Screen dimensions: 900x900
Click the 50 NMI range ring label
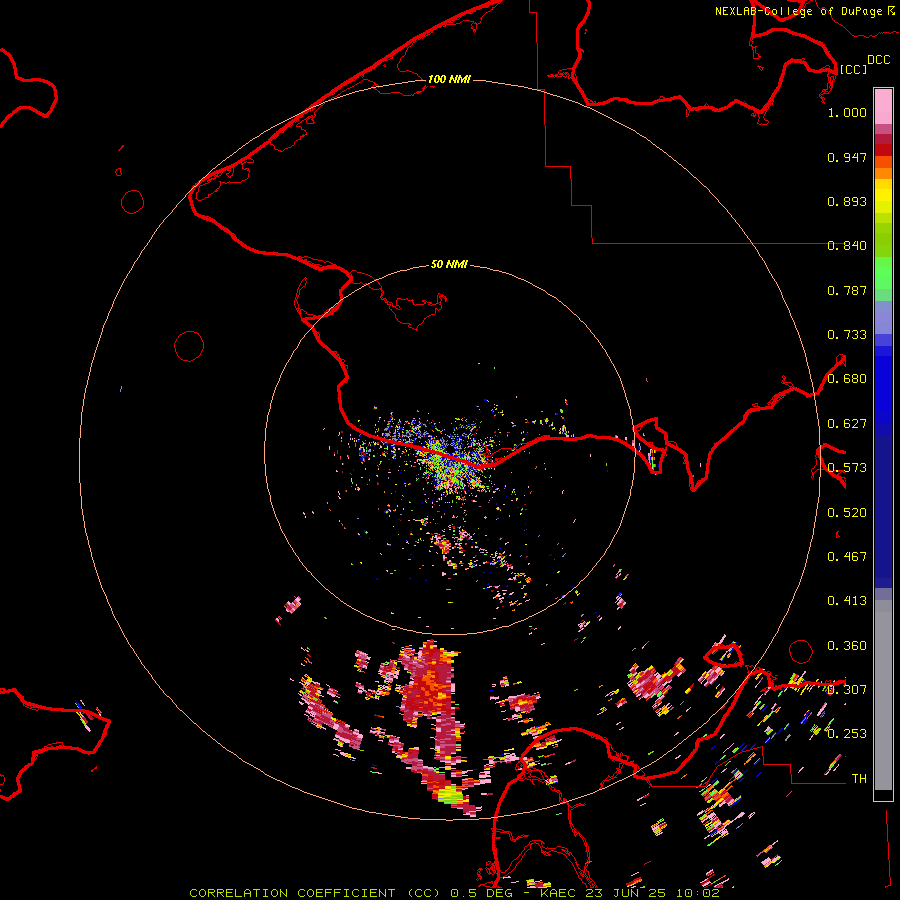(449, 264)
